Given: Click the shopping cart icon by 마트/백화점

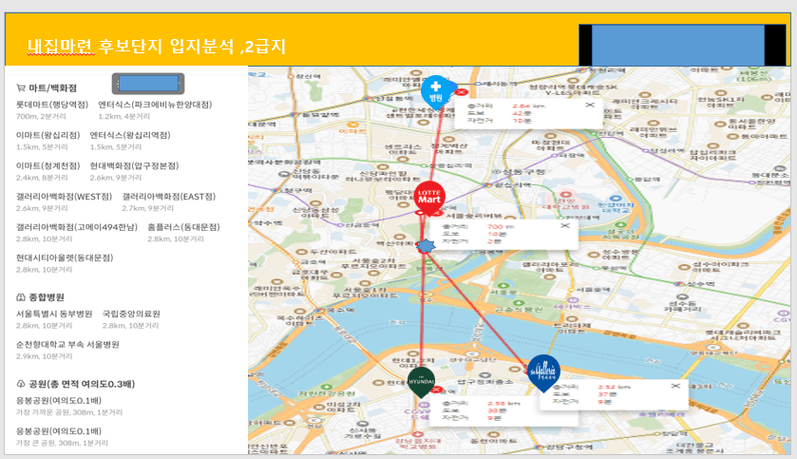Looking at the screenshot, I should tap(21, 88).
